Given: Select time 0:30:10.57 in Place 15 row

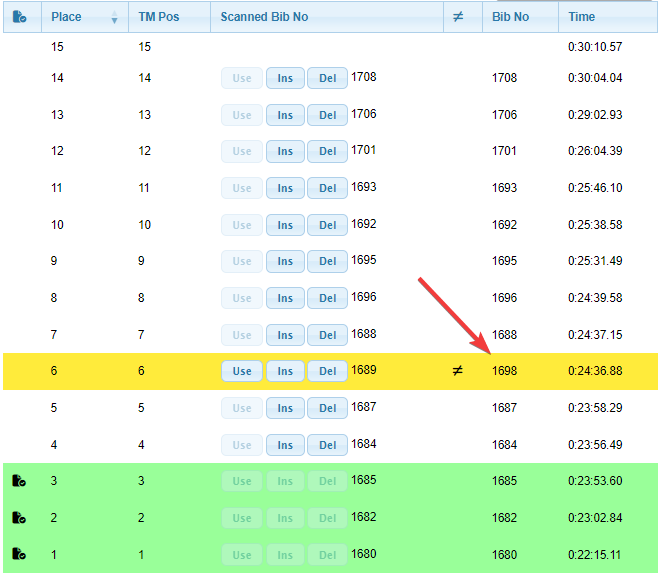Looking at the screenshot, I should 595,47.
